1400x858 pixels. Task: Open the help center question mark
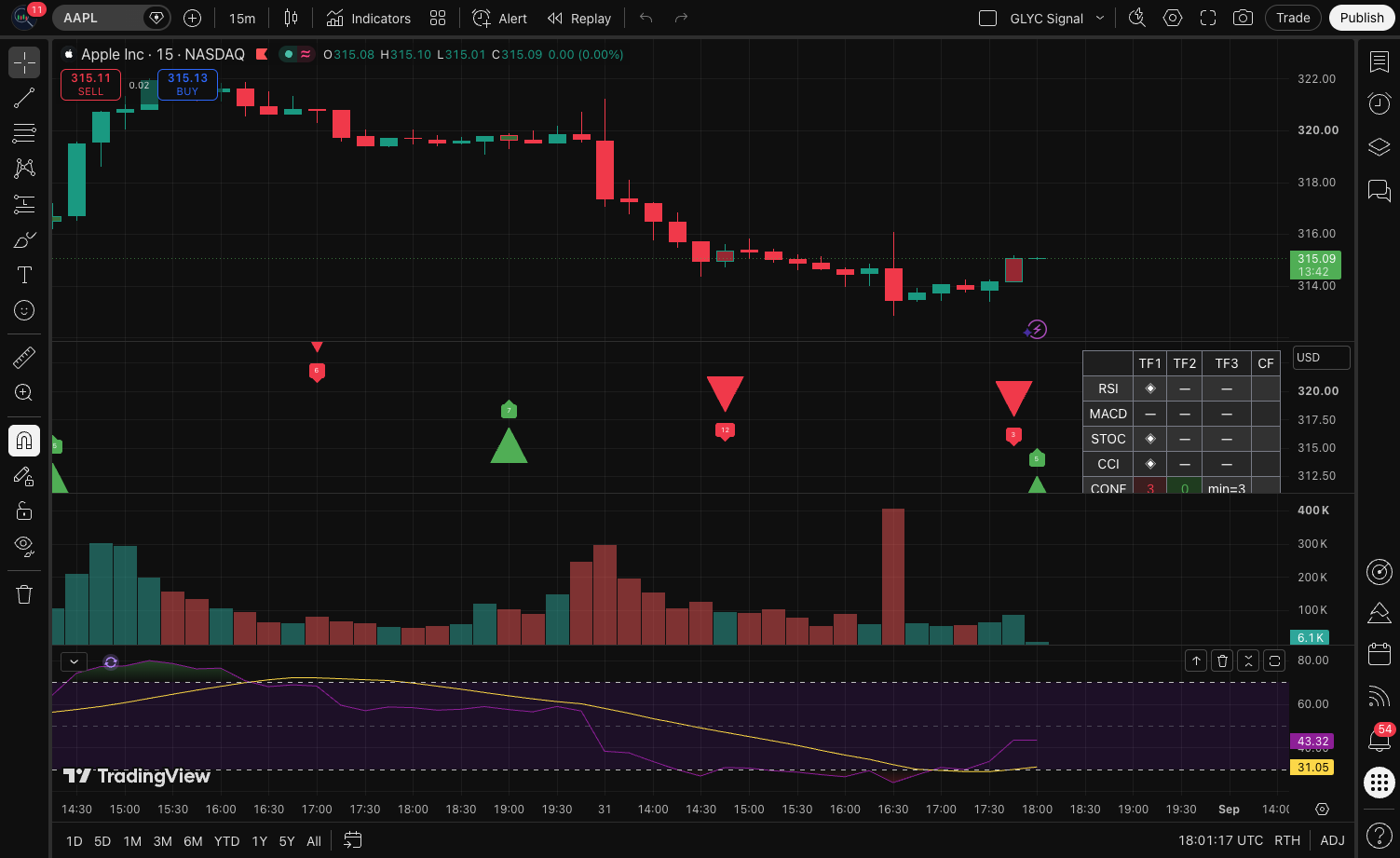[x=1379, y=835]
